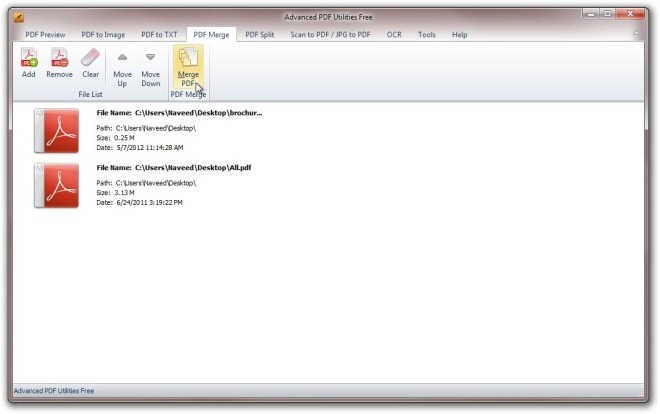Open the PDF to TXT tab
The height and width of the screenshot is (414, 660).
[159, 34]
